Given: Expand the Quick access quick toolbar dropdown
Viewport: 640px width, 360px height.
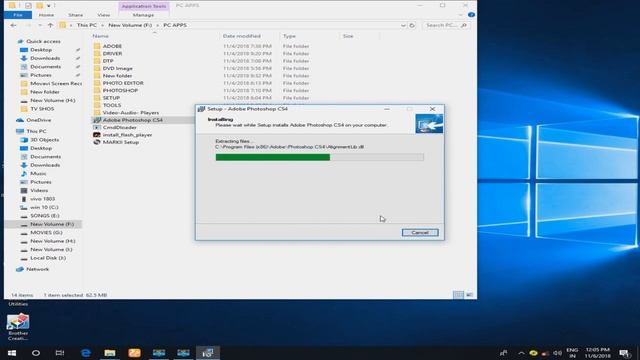Looking at the screenshot, I should 49,6.
